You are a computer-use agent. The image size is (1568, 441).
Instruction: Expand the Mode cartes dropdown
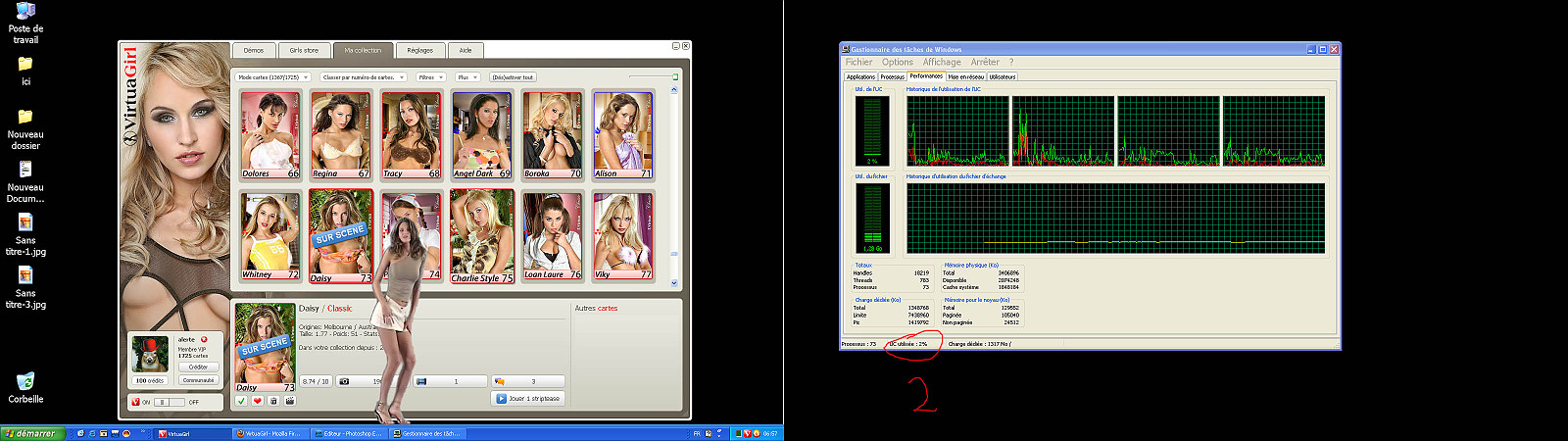click(x=272, y=77)
